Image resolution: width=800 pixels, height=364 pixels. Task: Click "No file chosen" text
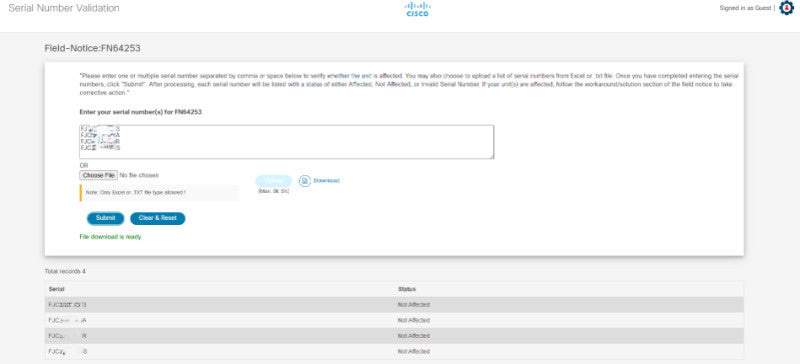139,175
